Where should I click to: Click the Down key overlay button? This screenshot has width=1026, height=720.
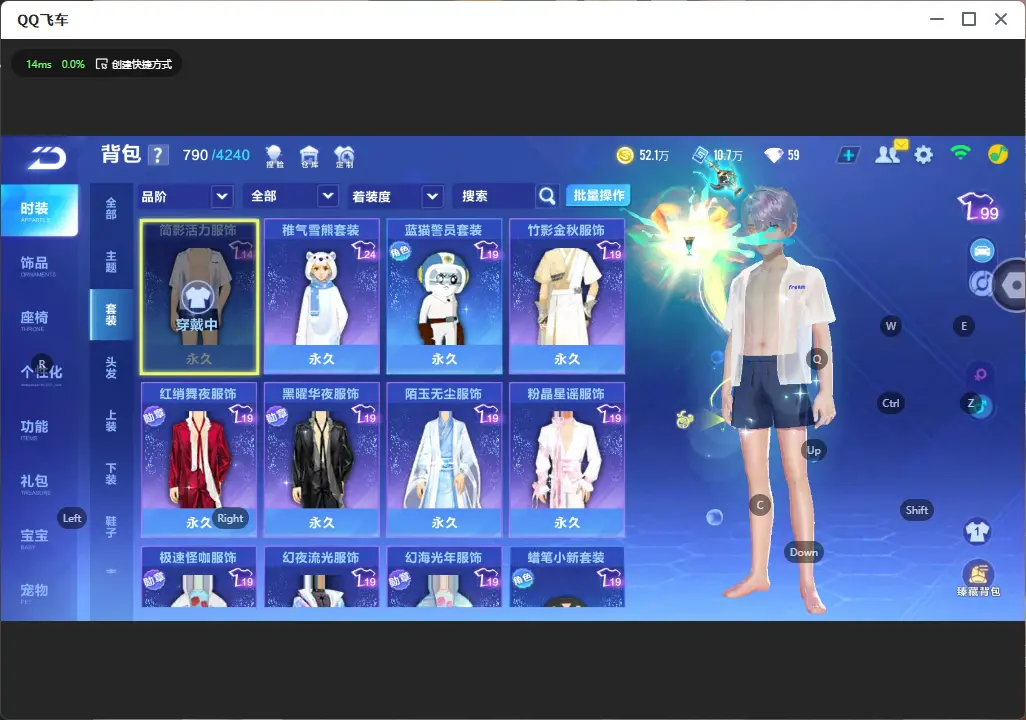pos(804,552)
